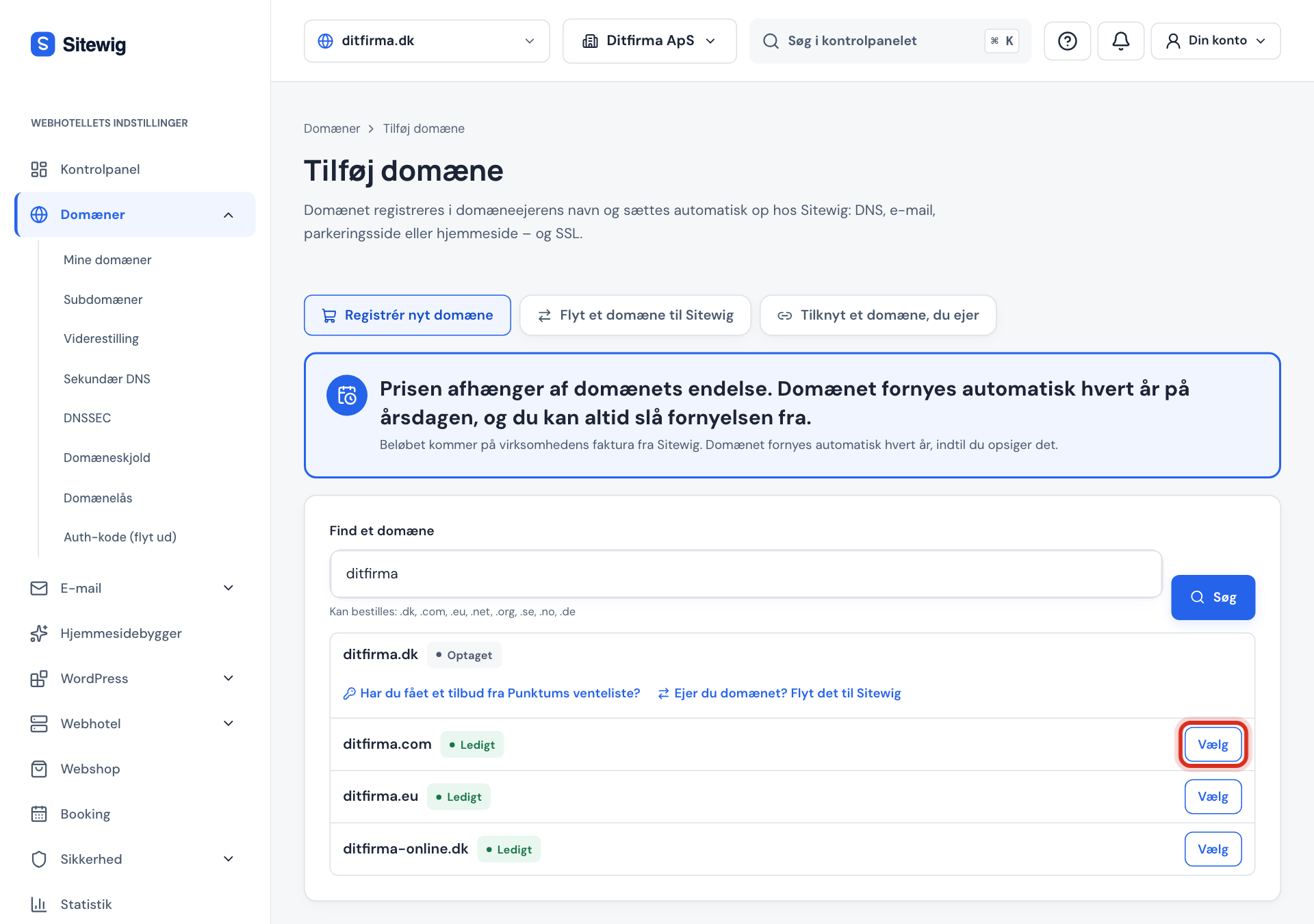Choose Vælg for ditfirma-online.dk

tap(1213, 849)
